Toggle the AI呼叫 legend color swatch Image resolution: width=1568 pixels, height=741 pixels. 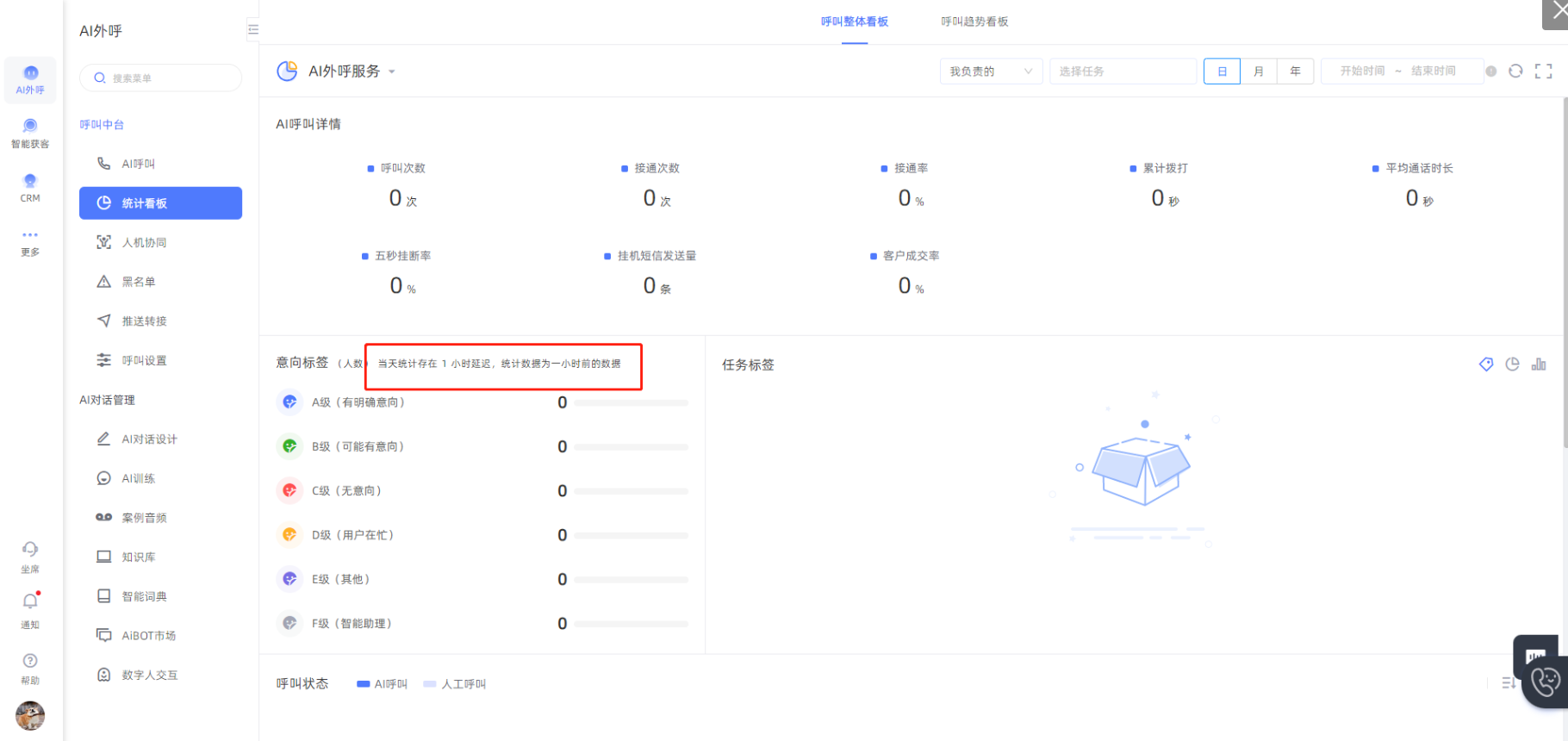364,684
